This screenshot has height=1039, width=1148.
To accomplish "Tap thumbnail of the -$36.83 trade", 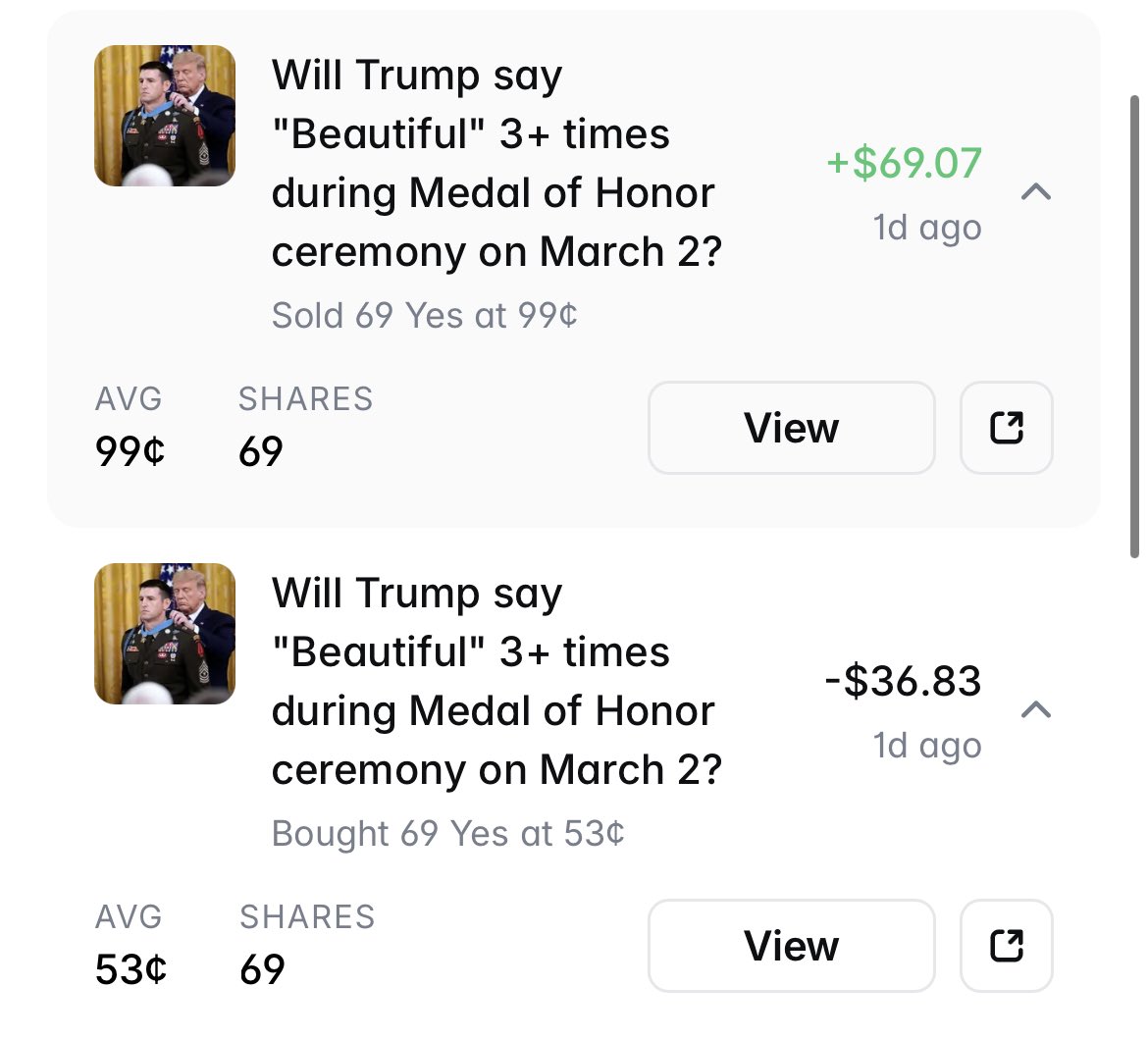I will (165, 634).
